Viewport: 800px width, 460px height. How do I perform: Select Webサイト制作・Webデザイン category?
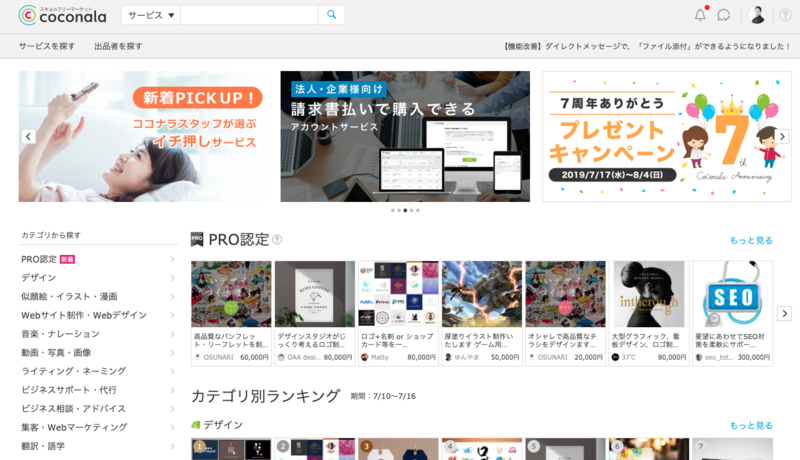point(97,315)
